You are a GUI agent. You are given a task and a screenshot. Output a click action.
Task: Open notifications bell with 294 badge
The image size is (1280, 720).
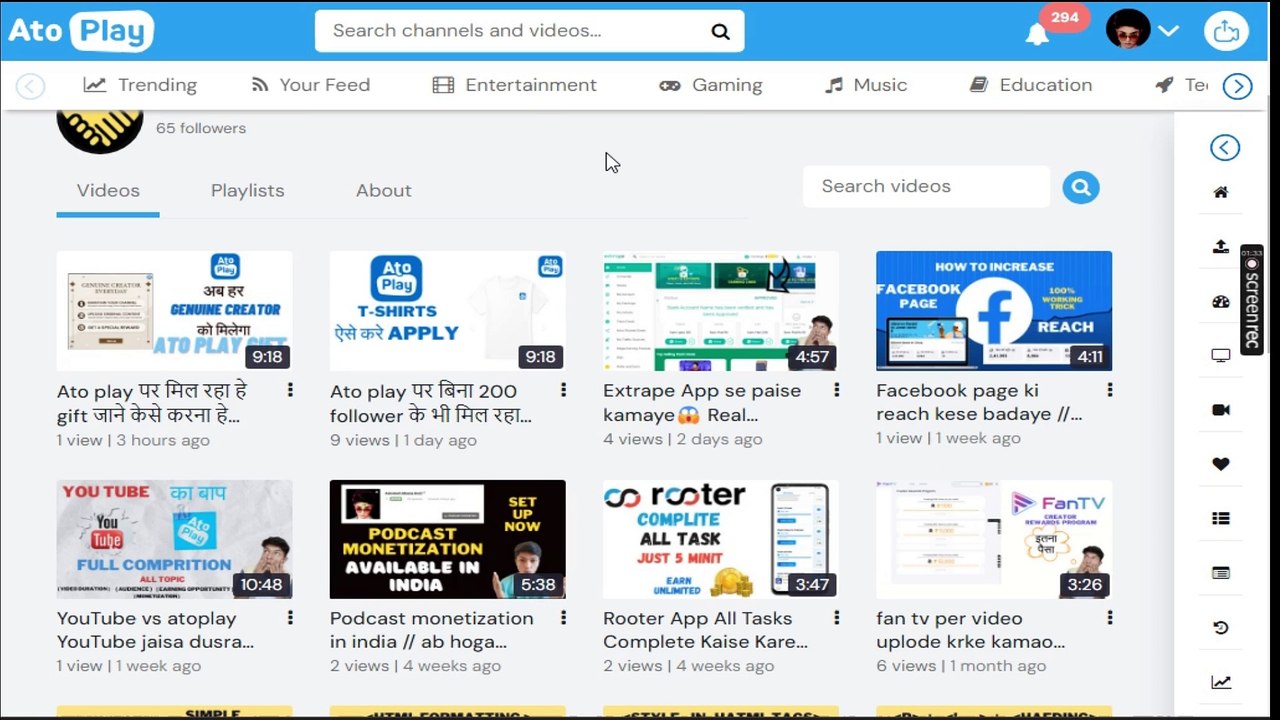1037,34
